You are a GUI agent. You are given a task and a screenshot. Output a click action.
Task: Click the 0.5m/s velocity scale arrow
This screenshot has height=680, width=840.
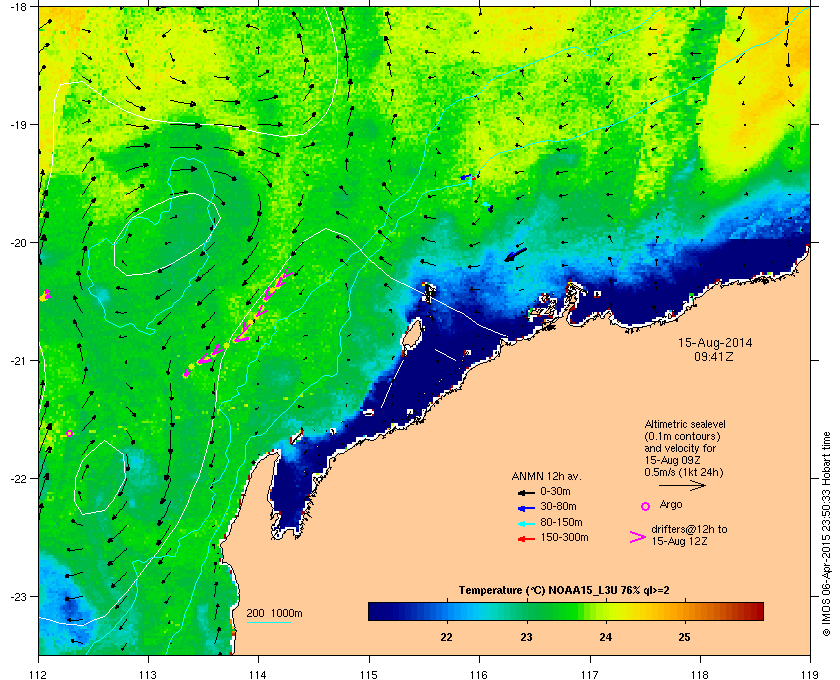click(x=682, y=486)
